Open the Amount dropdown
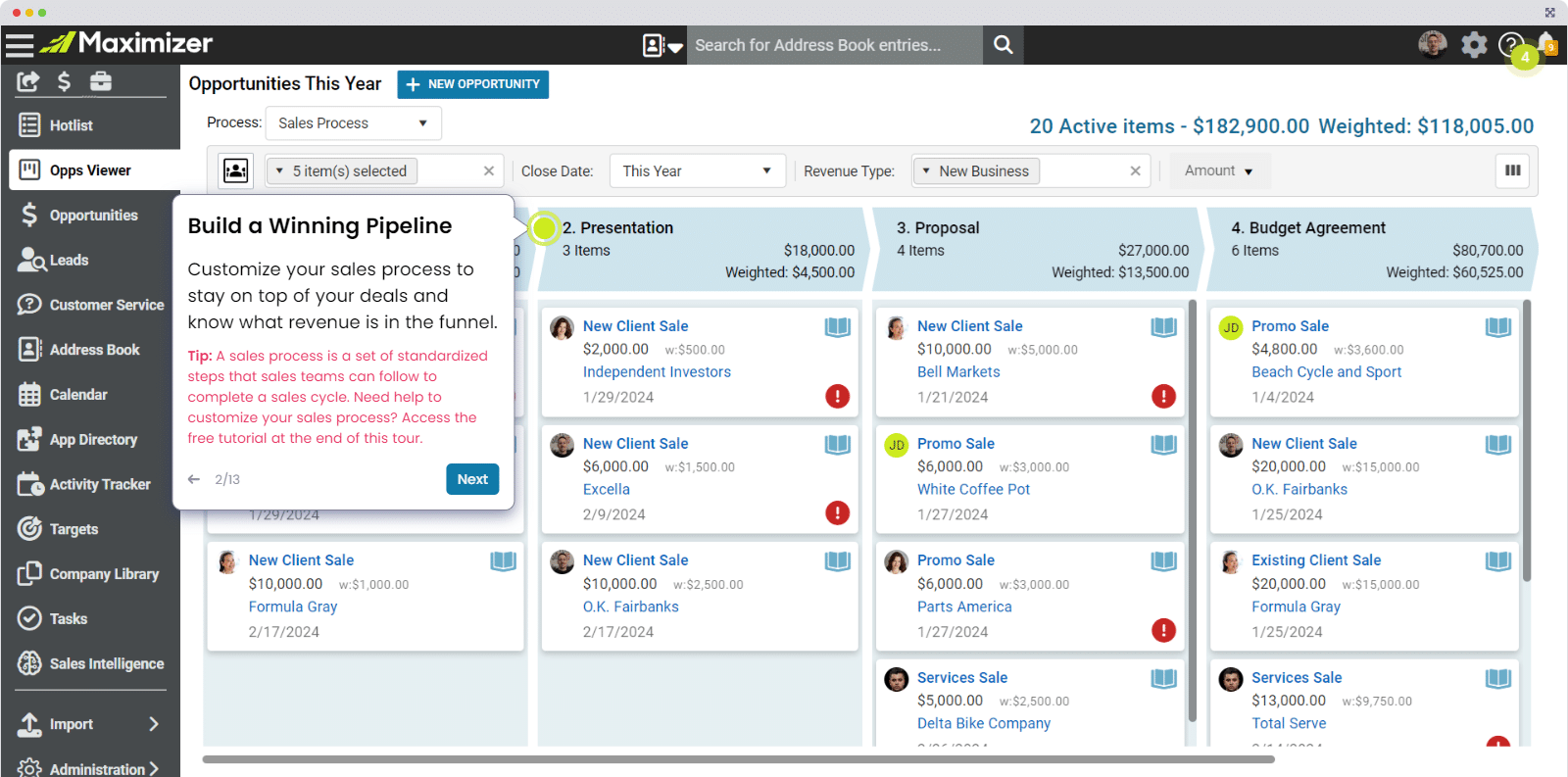 coord(1219,170)
